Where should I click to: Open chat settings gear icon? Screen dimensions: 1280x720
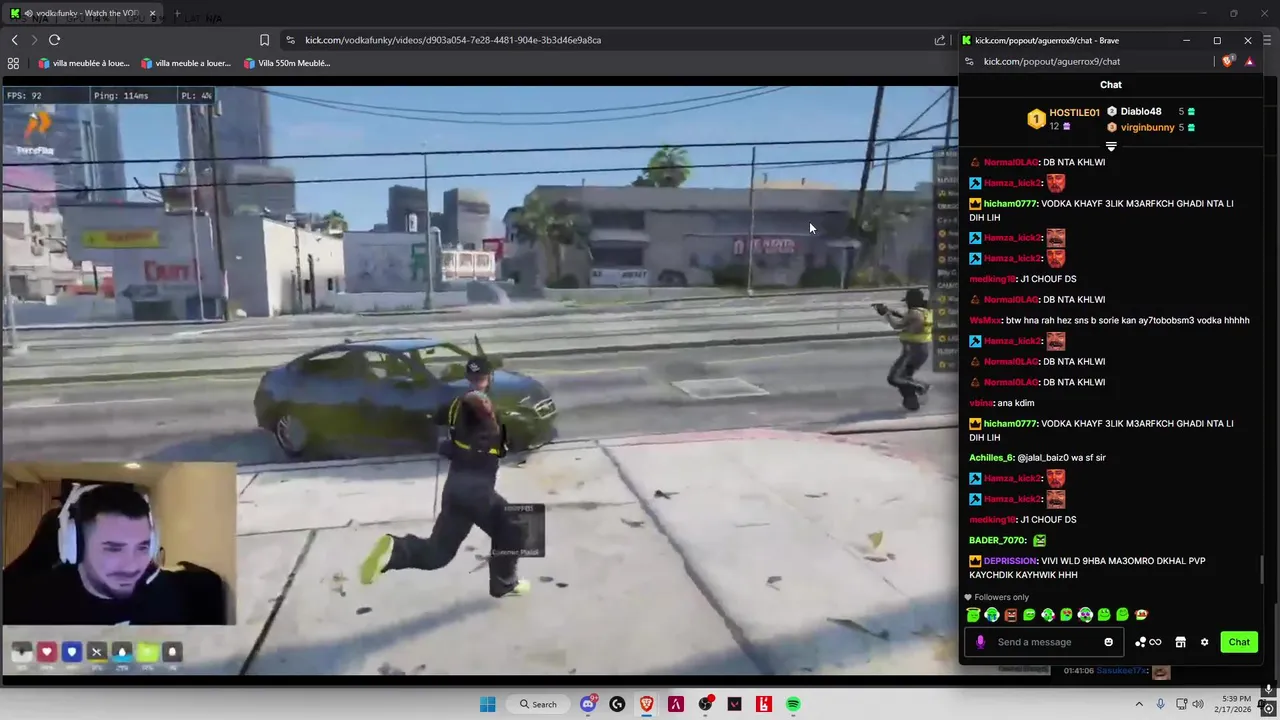click(1204, 642)
